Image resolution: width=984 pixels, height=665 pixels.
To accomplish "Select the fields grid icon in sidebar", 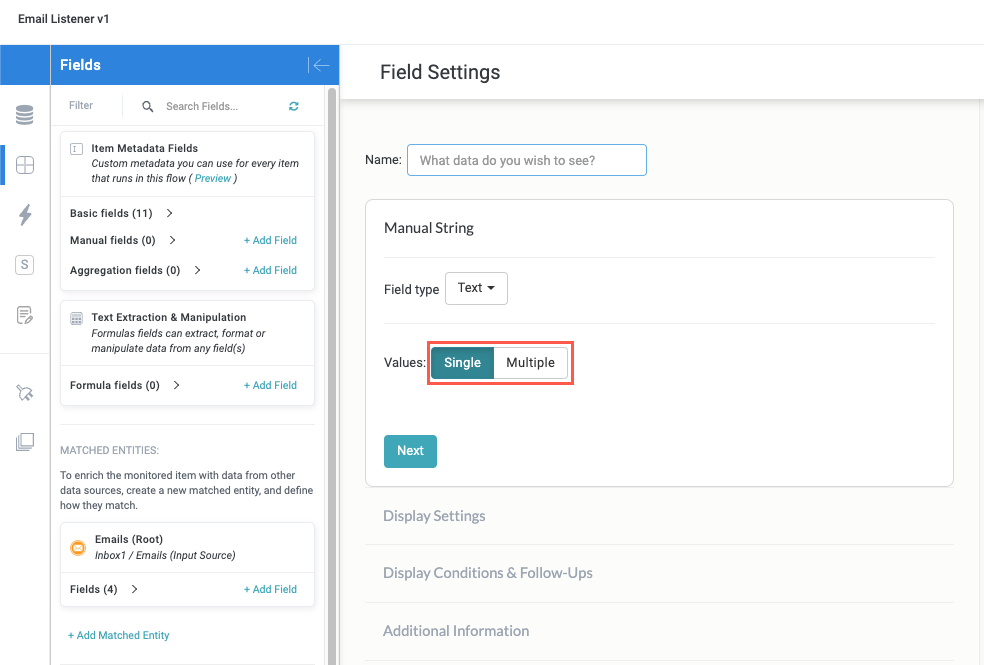I will (x=25, y=165).
